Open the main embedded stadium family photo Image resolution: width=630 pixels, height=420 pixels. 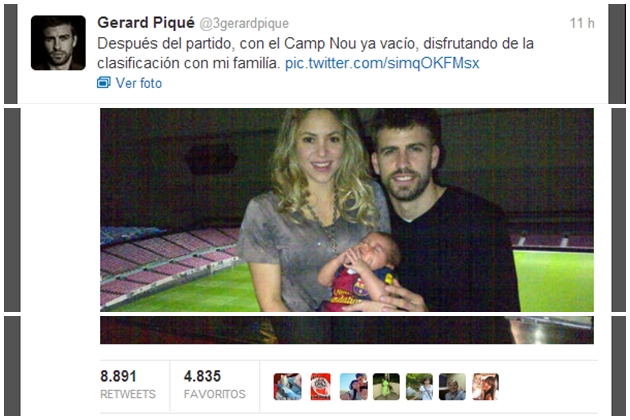point(347,210)
